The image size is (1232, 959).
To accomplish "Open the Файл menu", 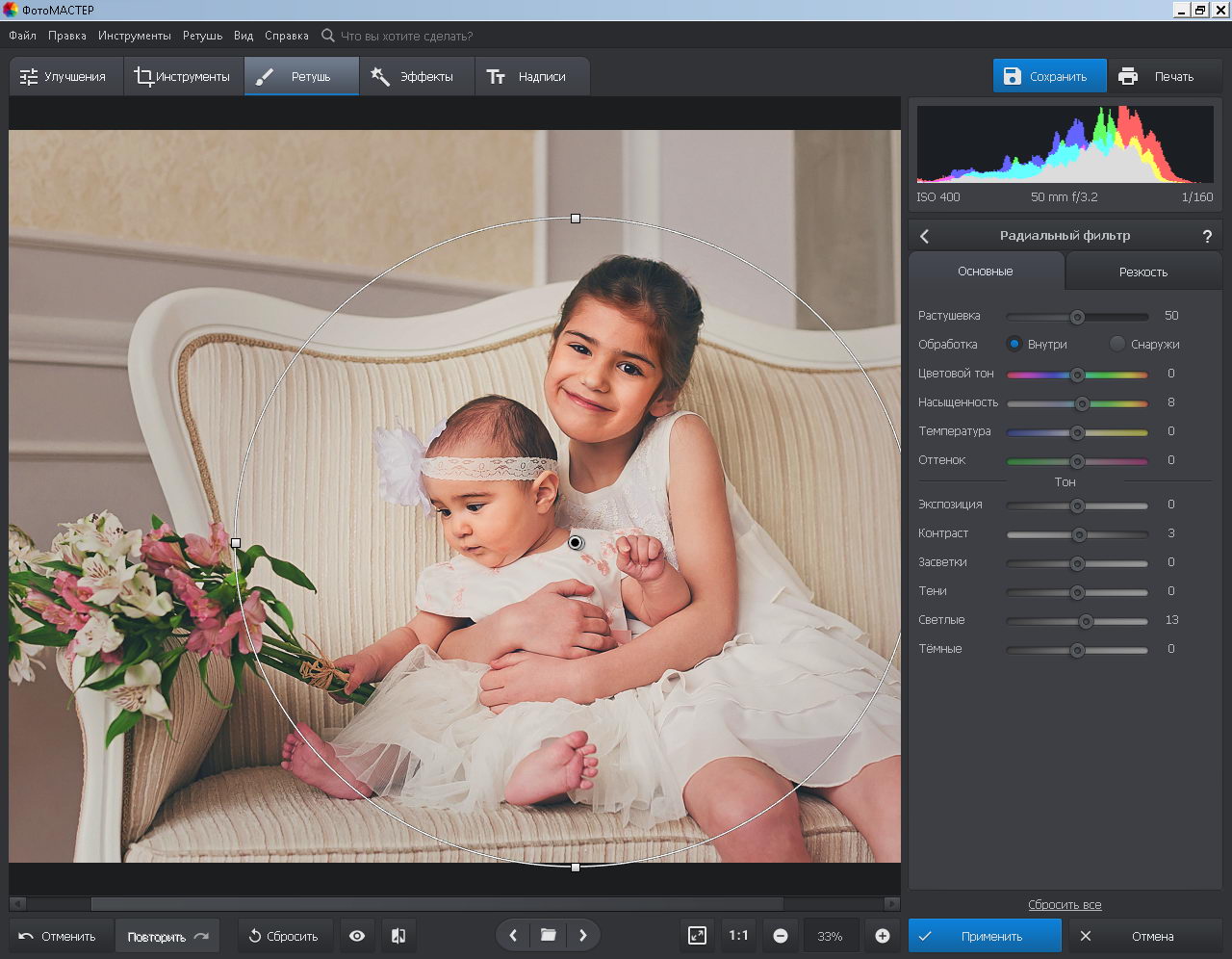I will click(22, 36).
